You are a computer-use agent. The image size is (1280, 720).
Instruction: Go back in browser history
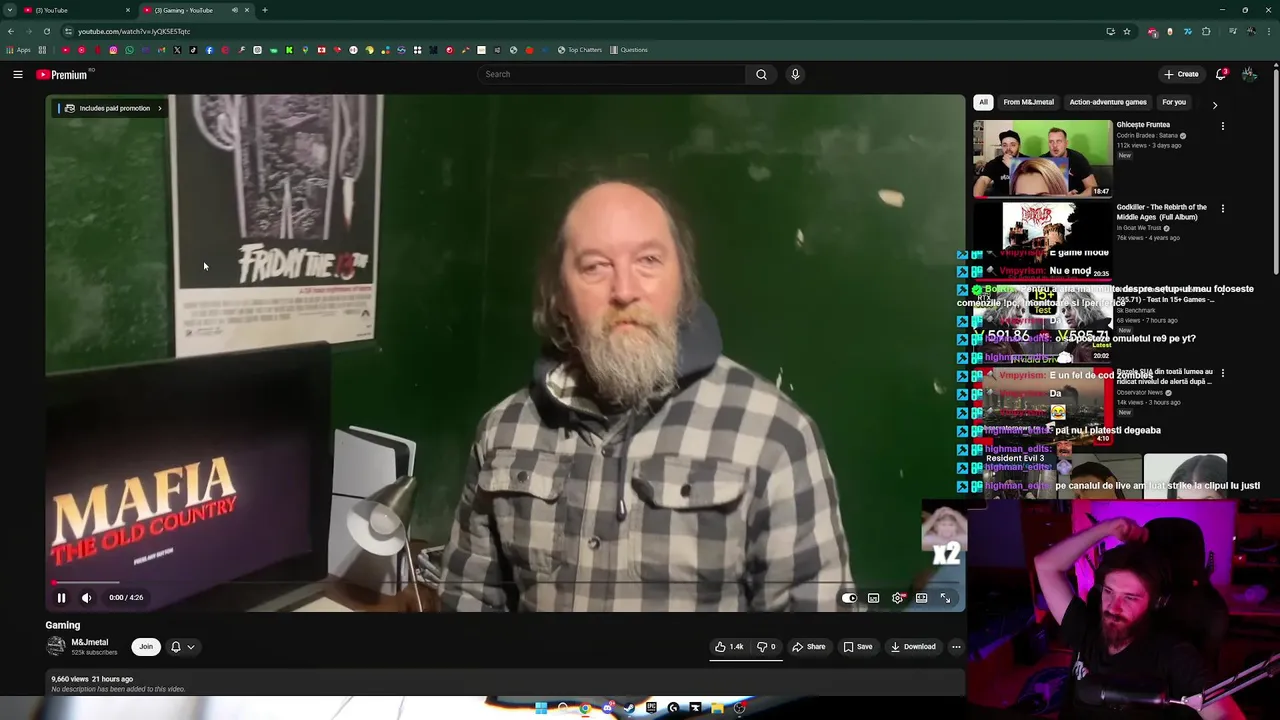(11, 31)
